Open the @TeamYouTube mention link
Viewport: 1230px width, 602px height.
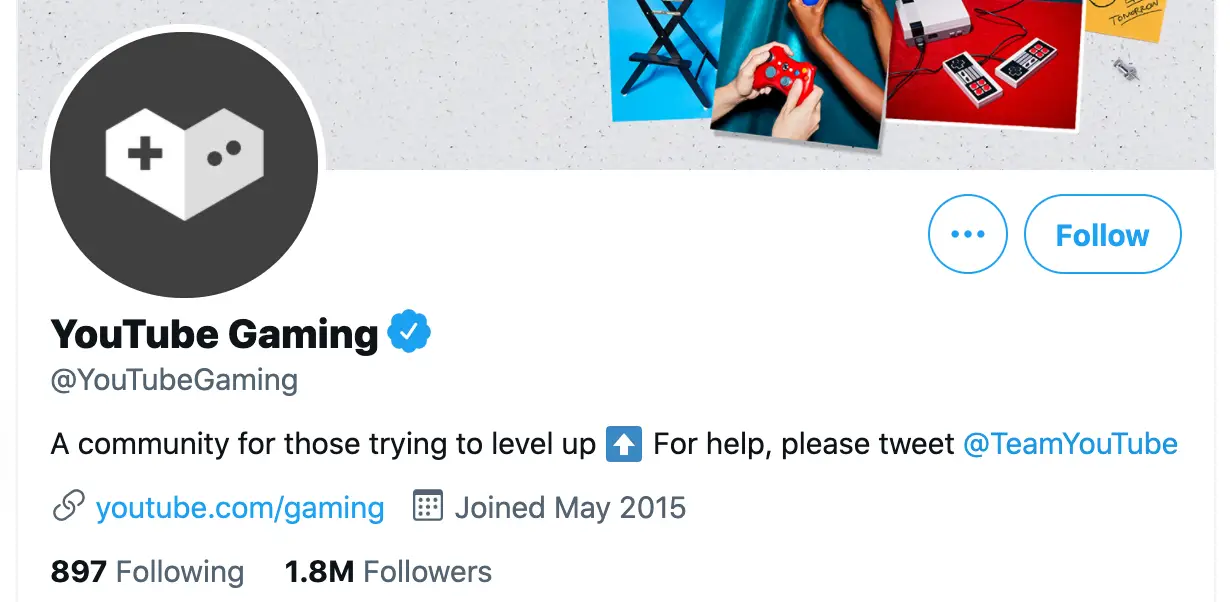(x=1069, y=443)
